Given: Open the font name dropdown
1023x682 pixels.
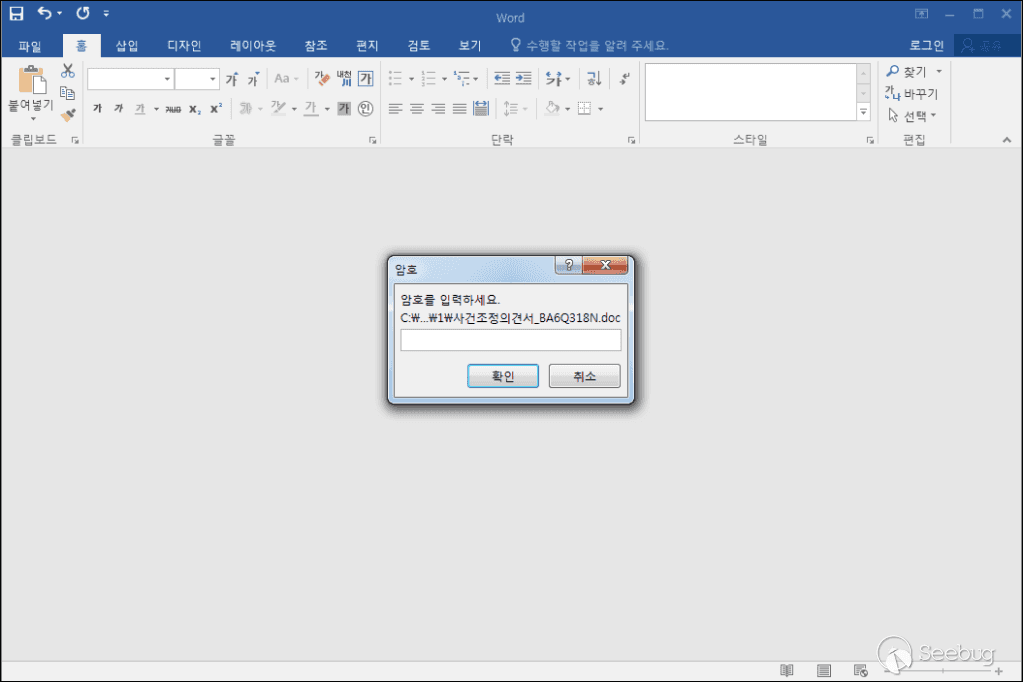Looking at the screenshot, I should click(x=167, y=79).
